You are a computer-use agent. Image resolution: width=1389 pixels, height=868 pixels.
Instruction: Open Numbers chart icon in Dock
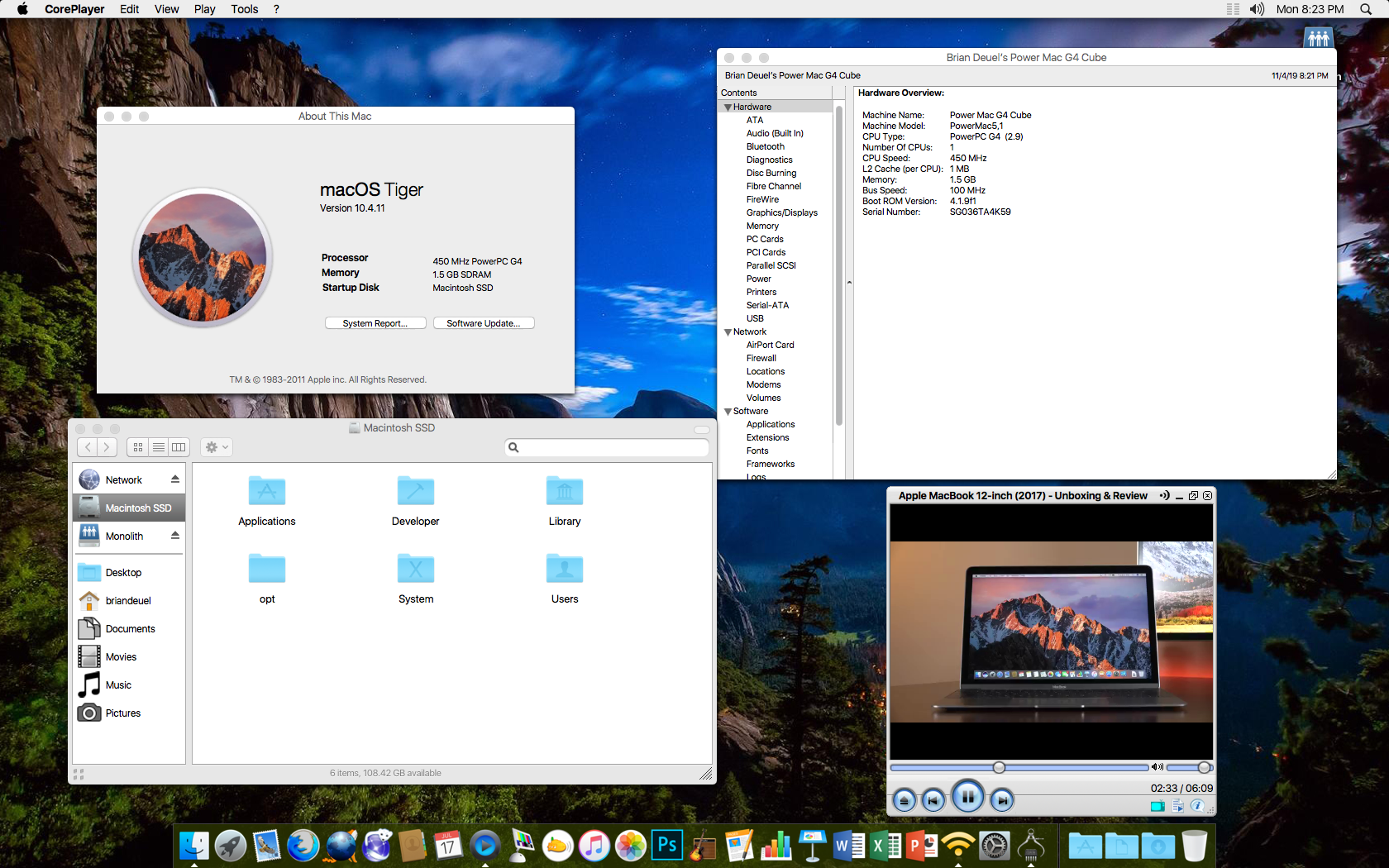pos(776,846)
